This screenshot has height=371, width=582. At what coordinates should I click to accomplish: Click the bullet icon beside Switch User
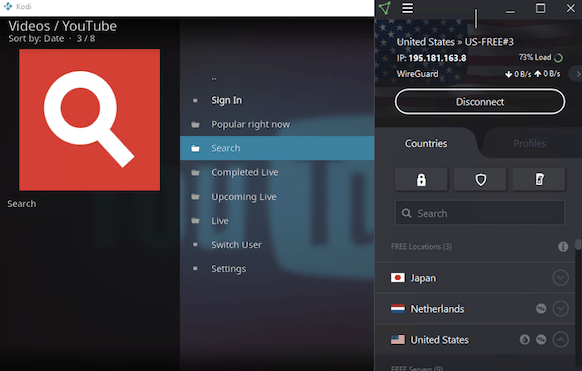coord(195,244)
